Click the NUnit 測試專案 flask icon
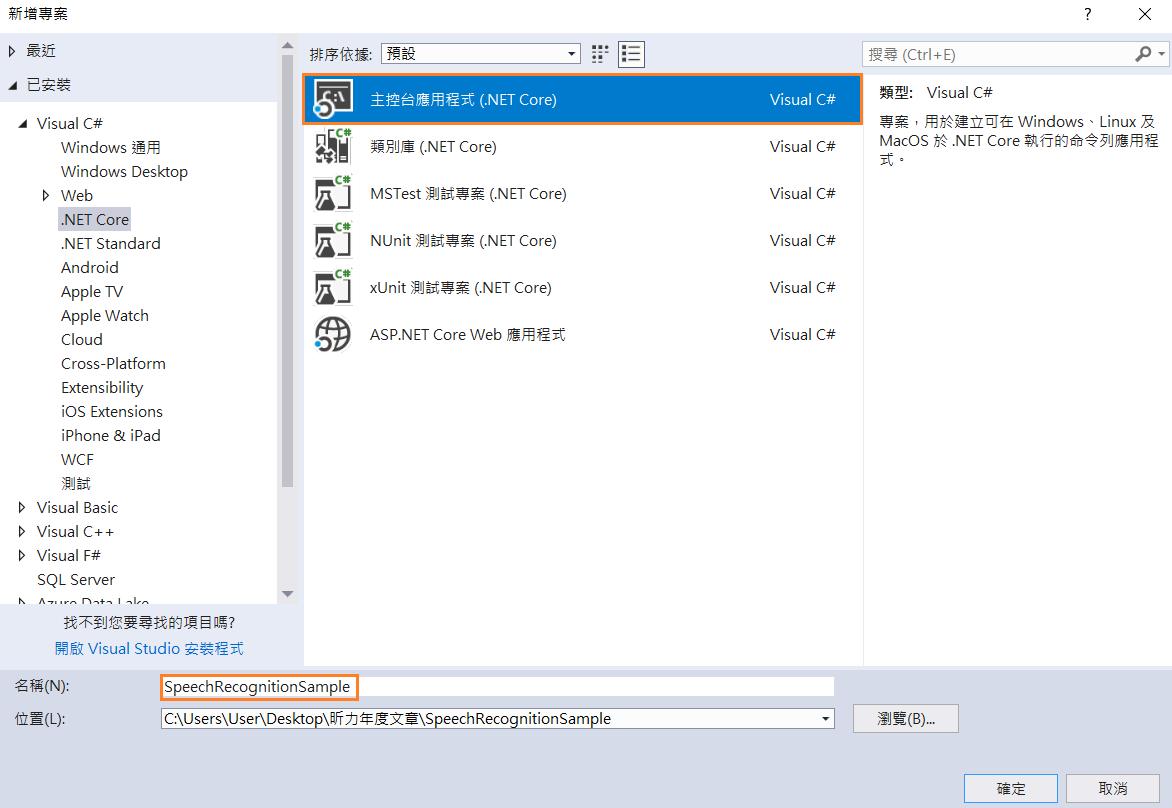1172x808 pixels. 333,241
